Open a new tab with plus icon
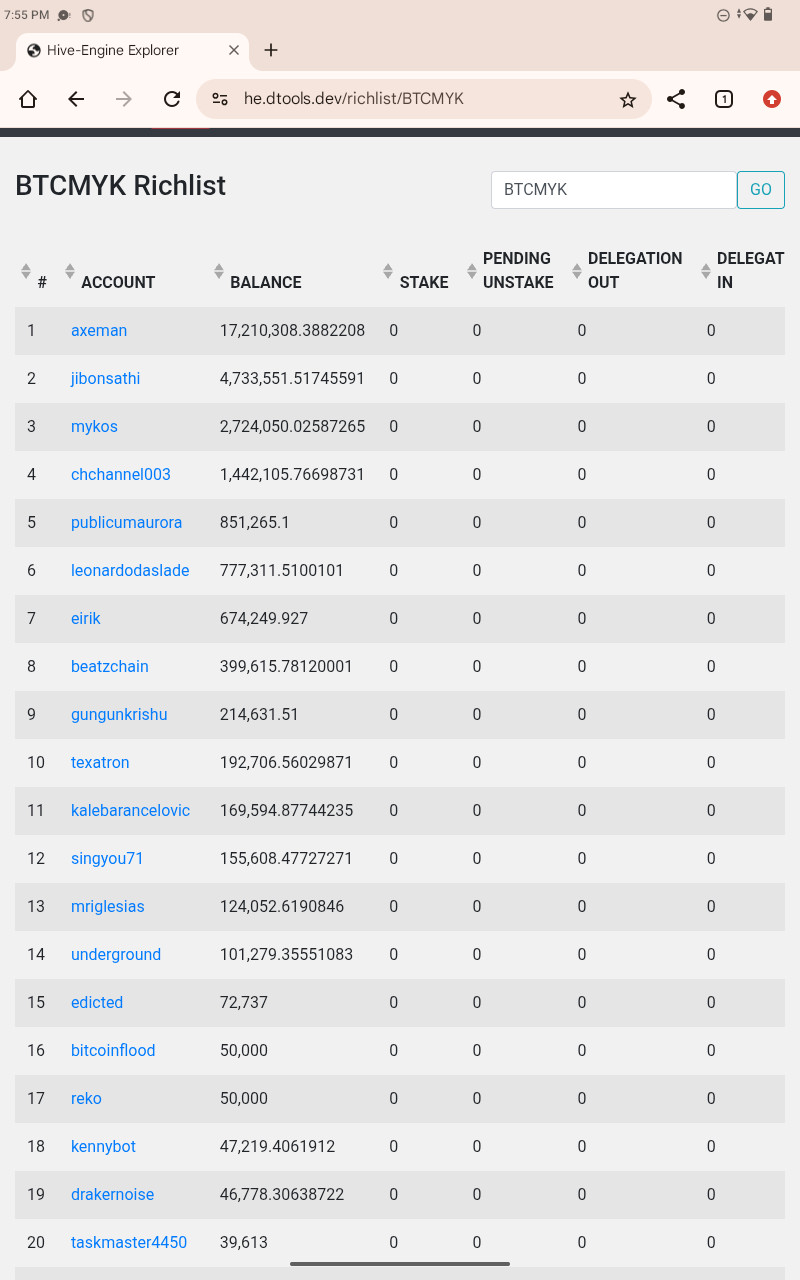Screen dimensions: 800x1280 tap(271, 50)
